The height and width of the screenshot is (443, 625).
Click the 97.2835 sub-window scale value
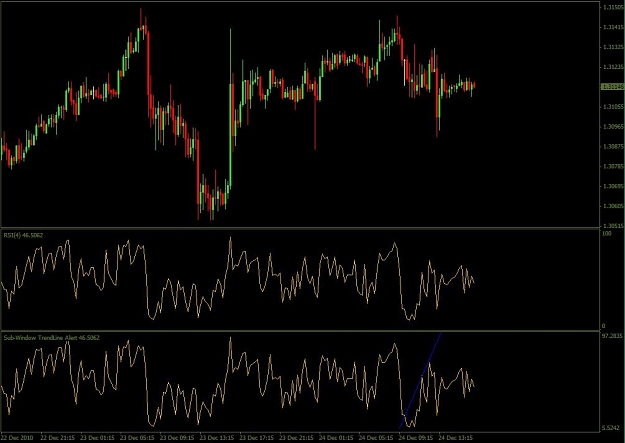[612, 336]
